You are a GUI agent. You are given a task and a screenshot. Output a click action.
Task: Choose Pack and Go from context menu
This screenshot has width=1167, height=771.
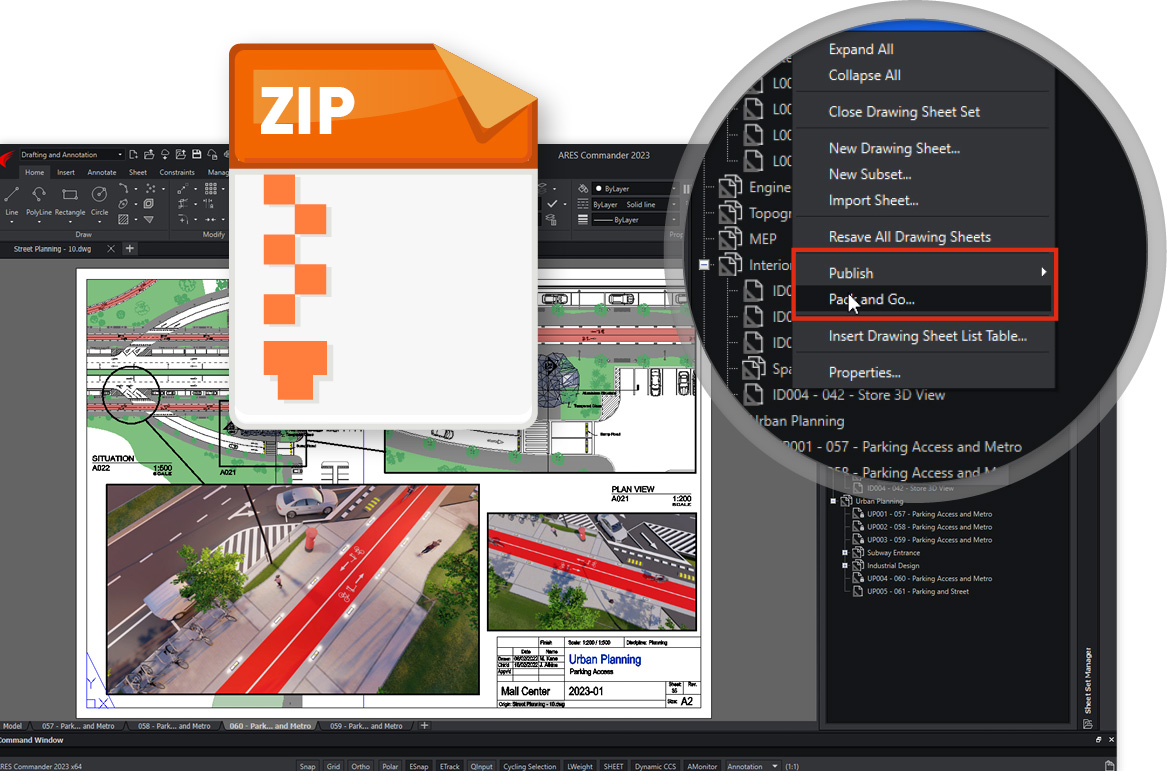point(923,299)
